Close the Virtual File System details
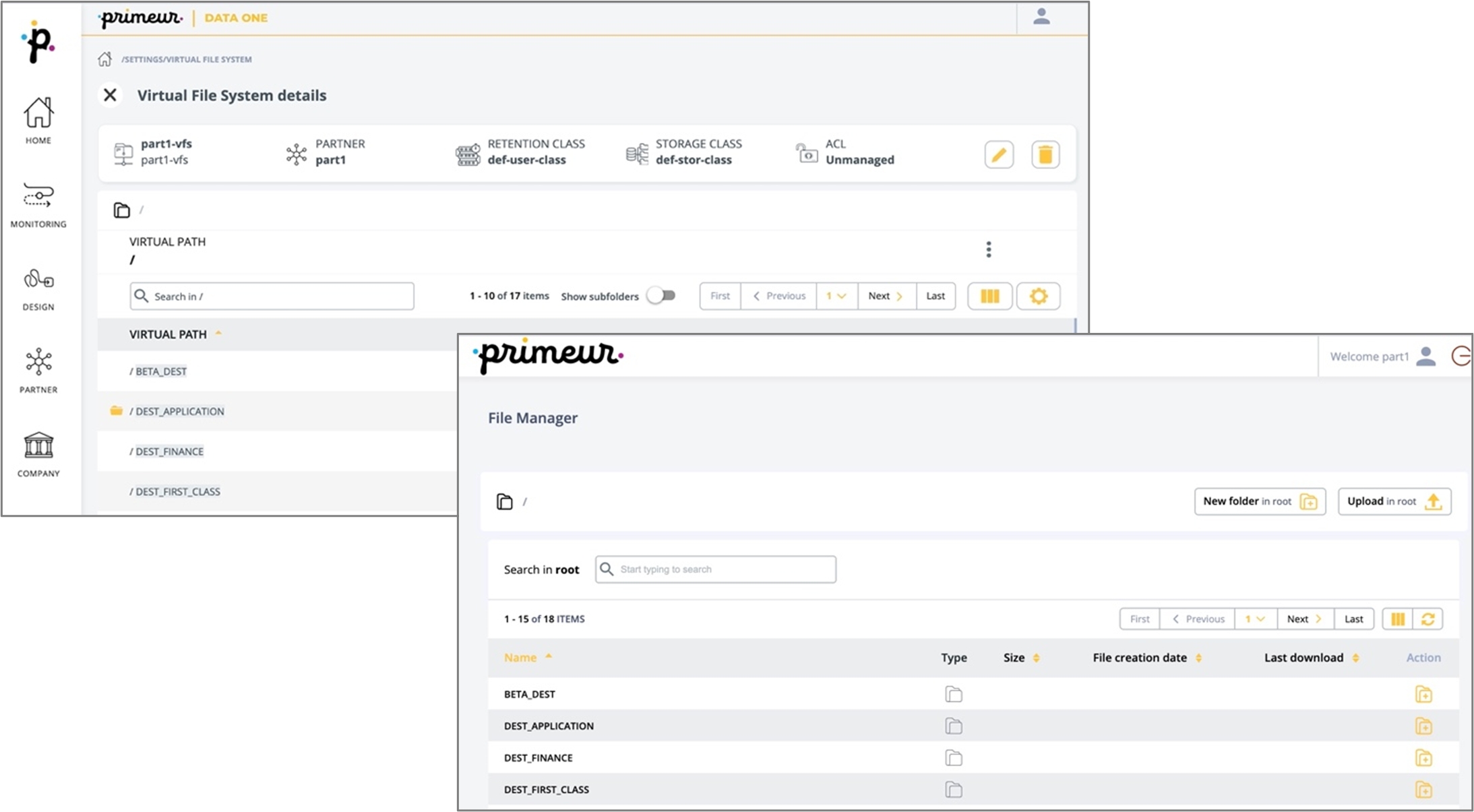Image resolution: width=1474 pixels, height=812 pixels. 110,95
